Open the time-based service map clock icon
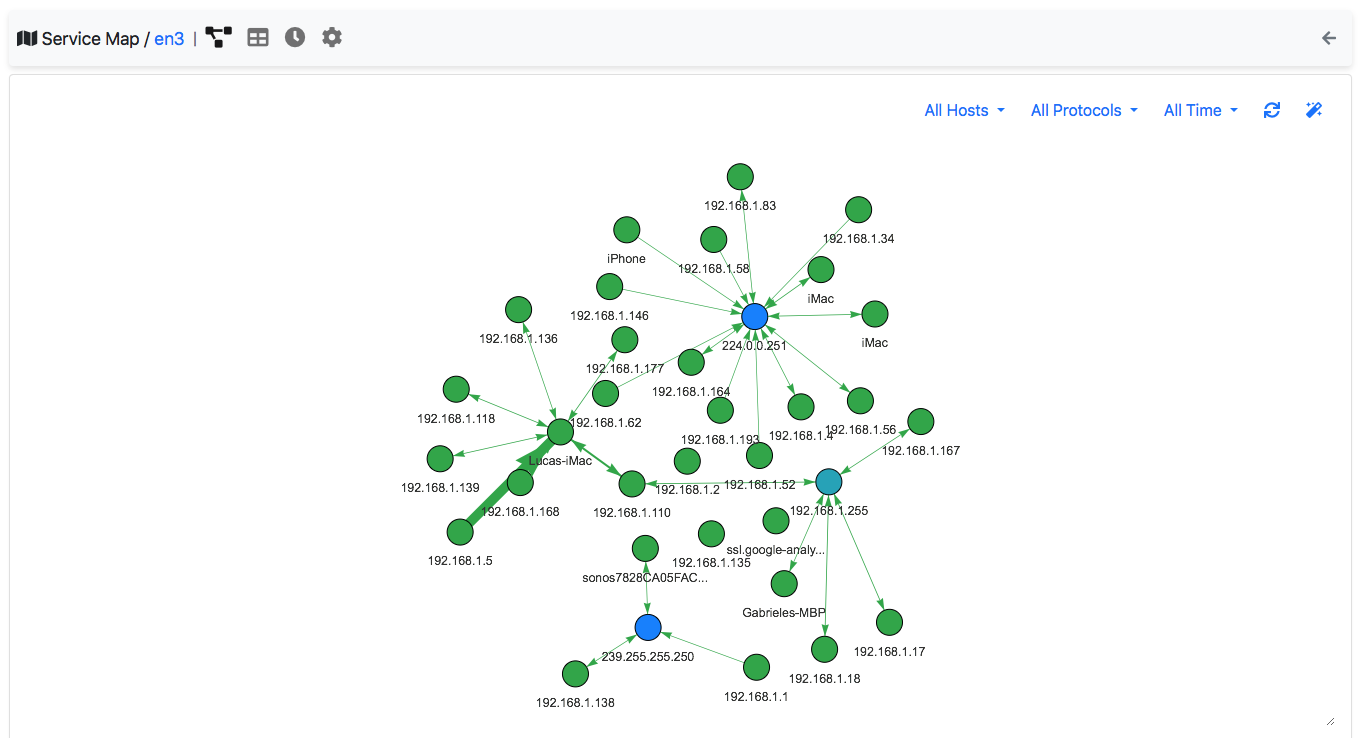1368x738 pixels. (x=294, y=37)
